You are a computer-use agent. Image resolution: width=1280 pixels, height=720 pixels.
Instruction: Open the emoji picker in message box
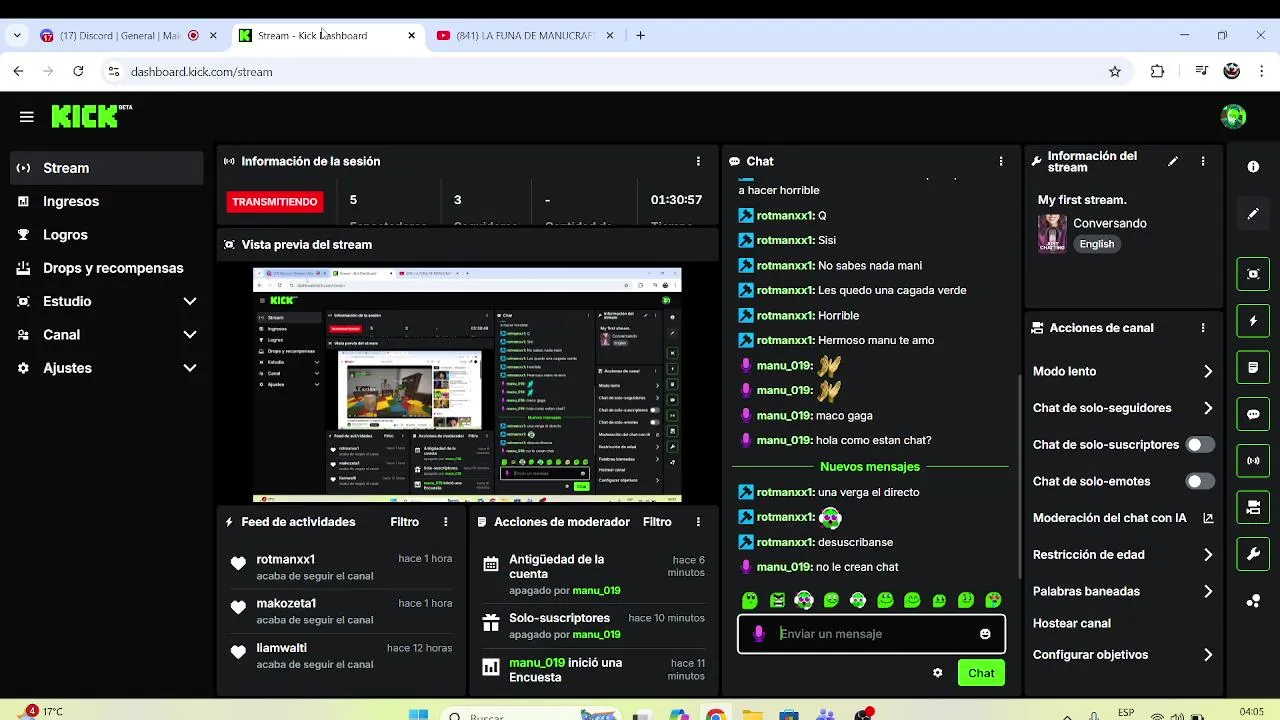[985, 634]
